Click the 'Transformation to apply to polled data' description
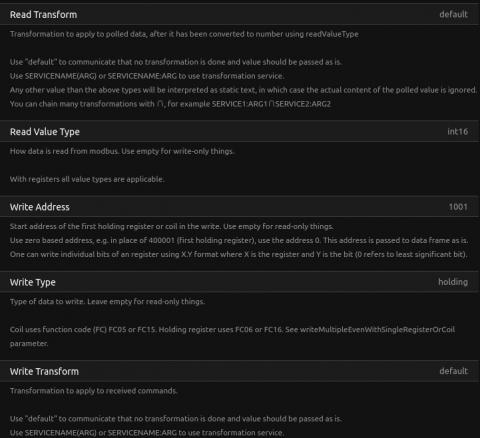 184,34
